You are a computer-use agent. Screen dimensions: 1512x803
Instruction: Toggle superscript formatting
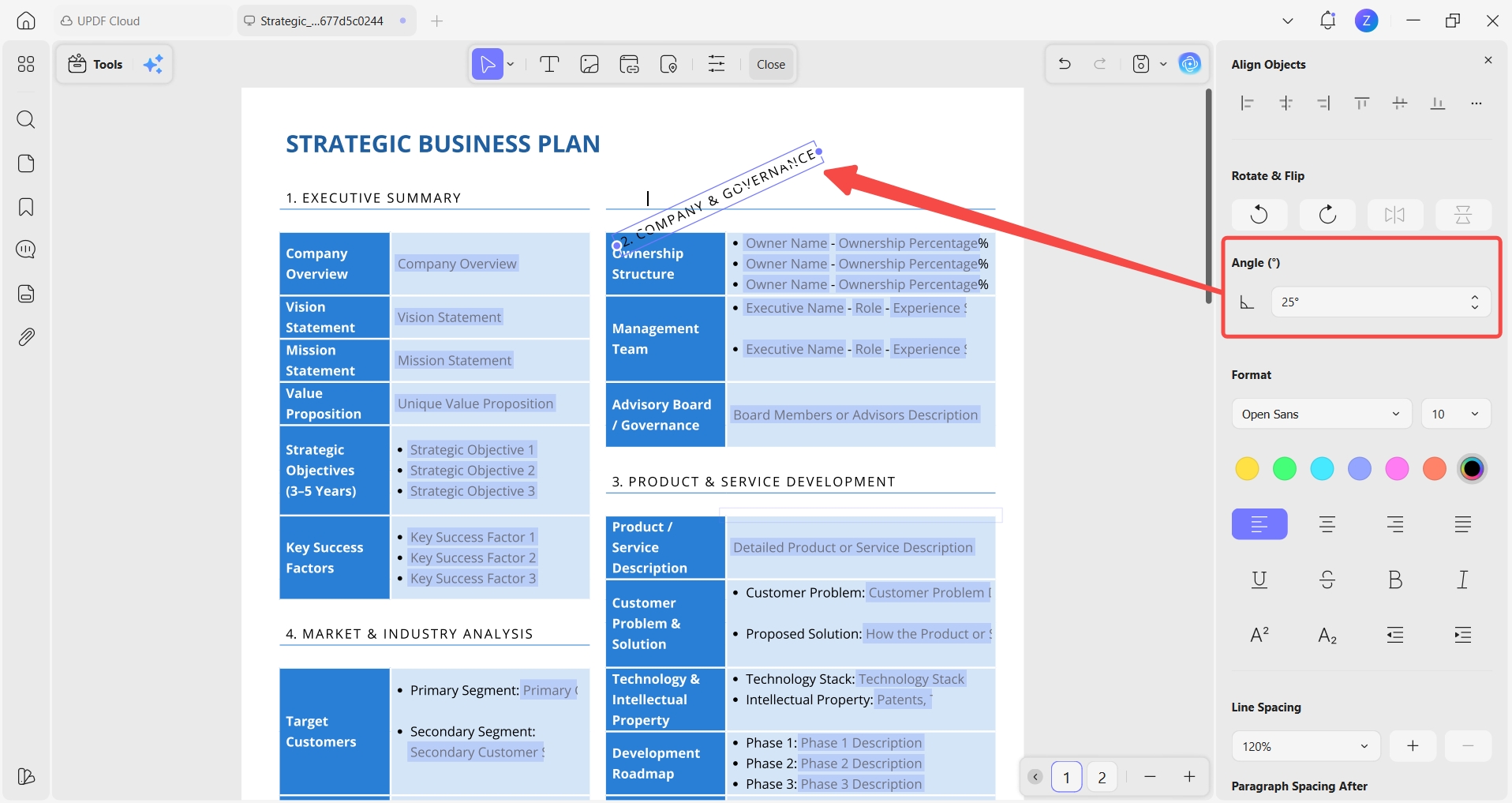tap(1259, 635)
